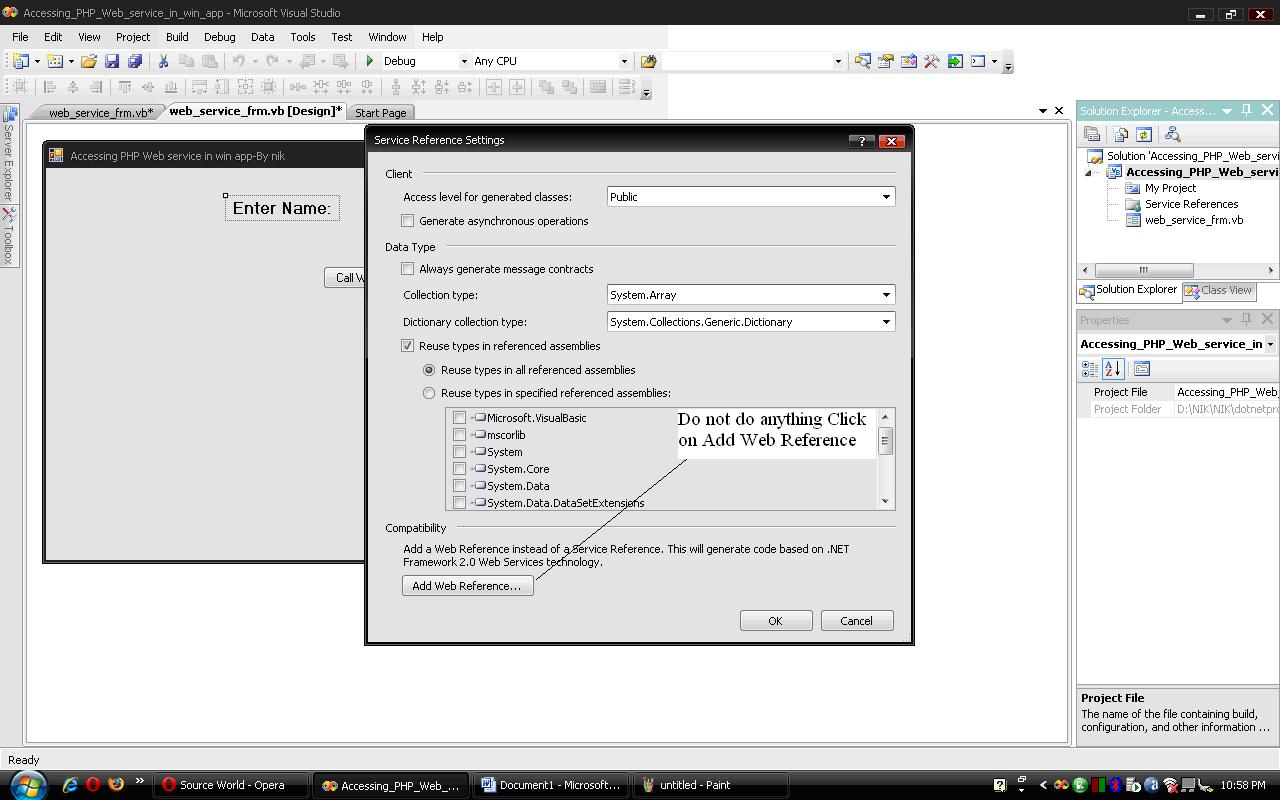Open the Tools menu
The image size is (1280, 800).
click(x=303, y=37)
